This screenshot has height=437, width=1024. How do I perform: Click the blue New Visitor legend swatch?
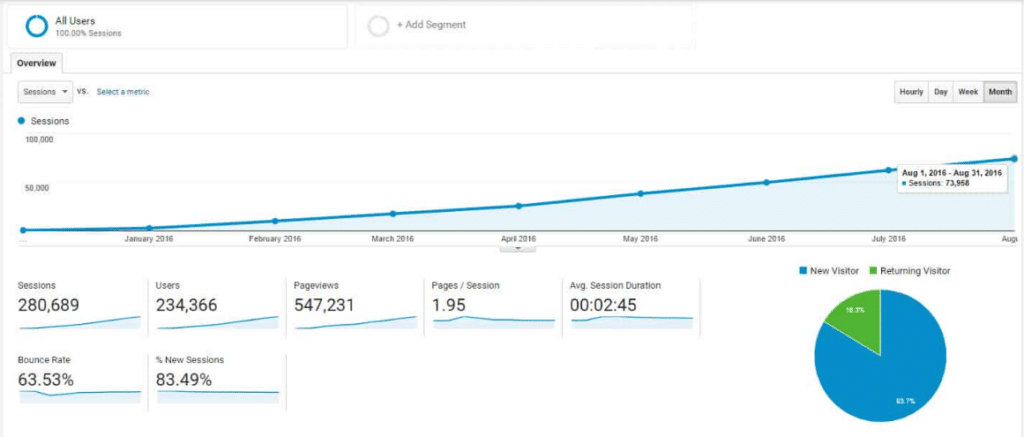pyautogui.click(x=803, y=270)
